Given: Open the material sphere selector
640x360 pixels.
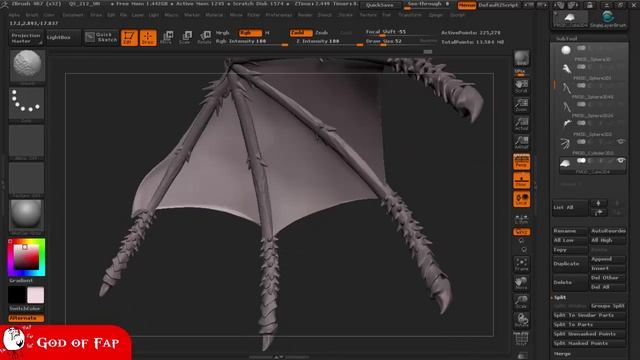Looking at the screenshot, I should (27, 216).
